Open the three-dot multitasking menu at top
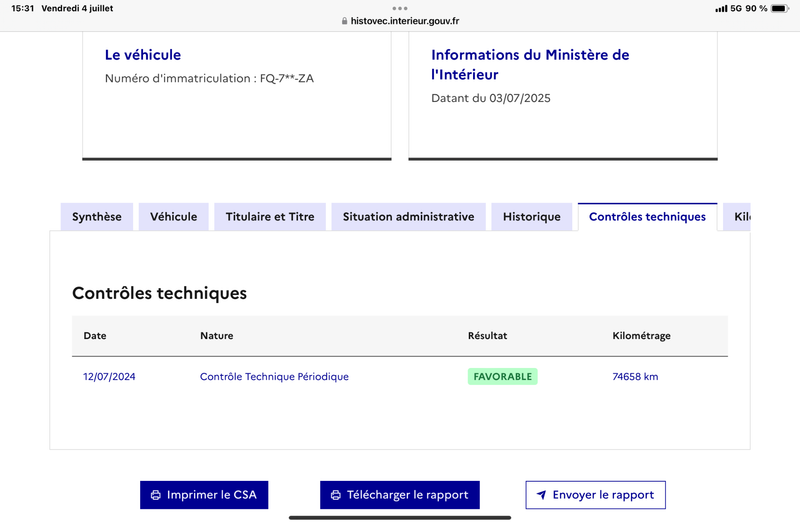This screenshot has height=525, width=800. 400,8
